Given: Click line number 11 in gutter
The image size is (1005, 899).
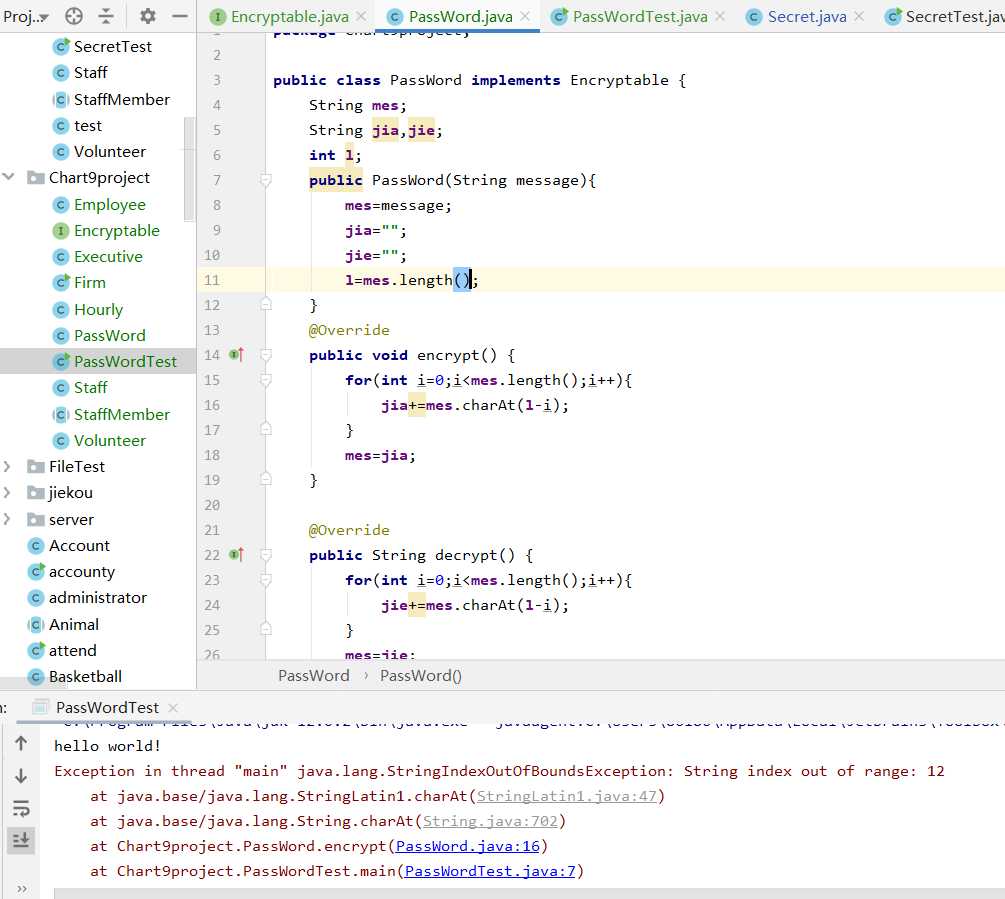Looking at the screenshot, I should [212, 280].
